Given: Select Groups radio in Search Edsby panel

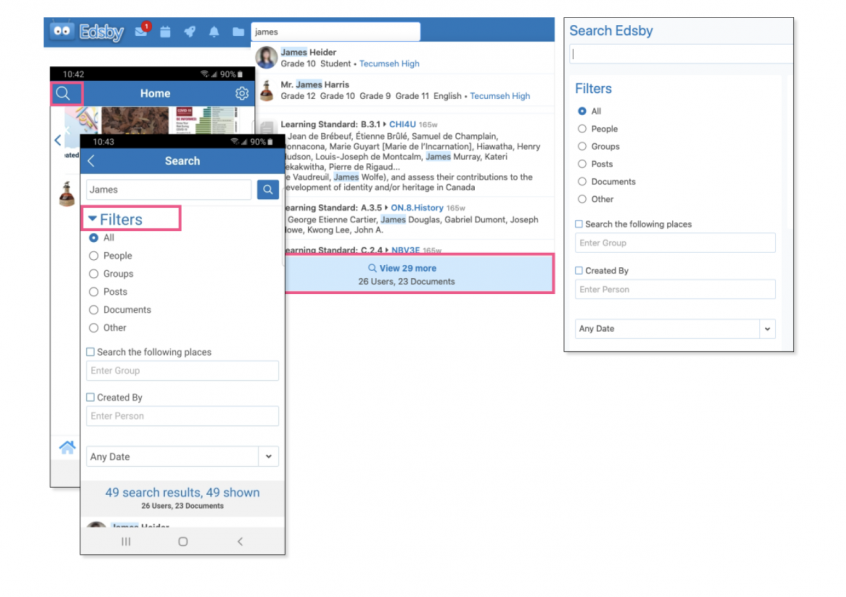Looking at the screenshot, I should (x=582, y=146).
